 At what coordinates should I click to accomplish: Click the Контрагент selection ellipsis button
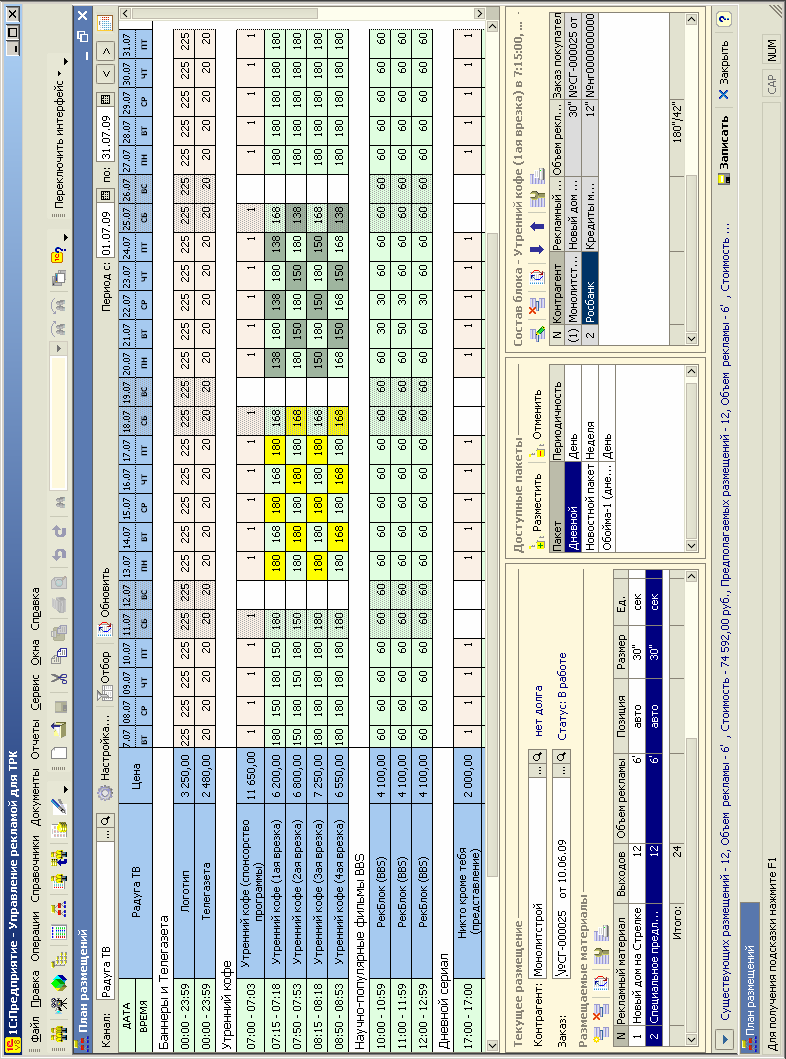[x=538, y=771]
